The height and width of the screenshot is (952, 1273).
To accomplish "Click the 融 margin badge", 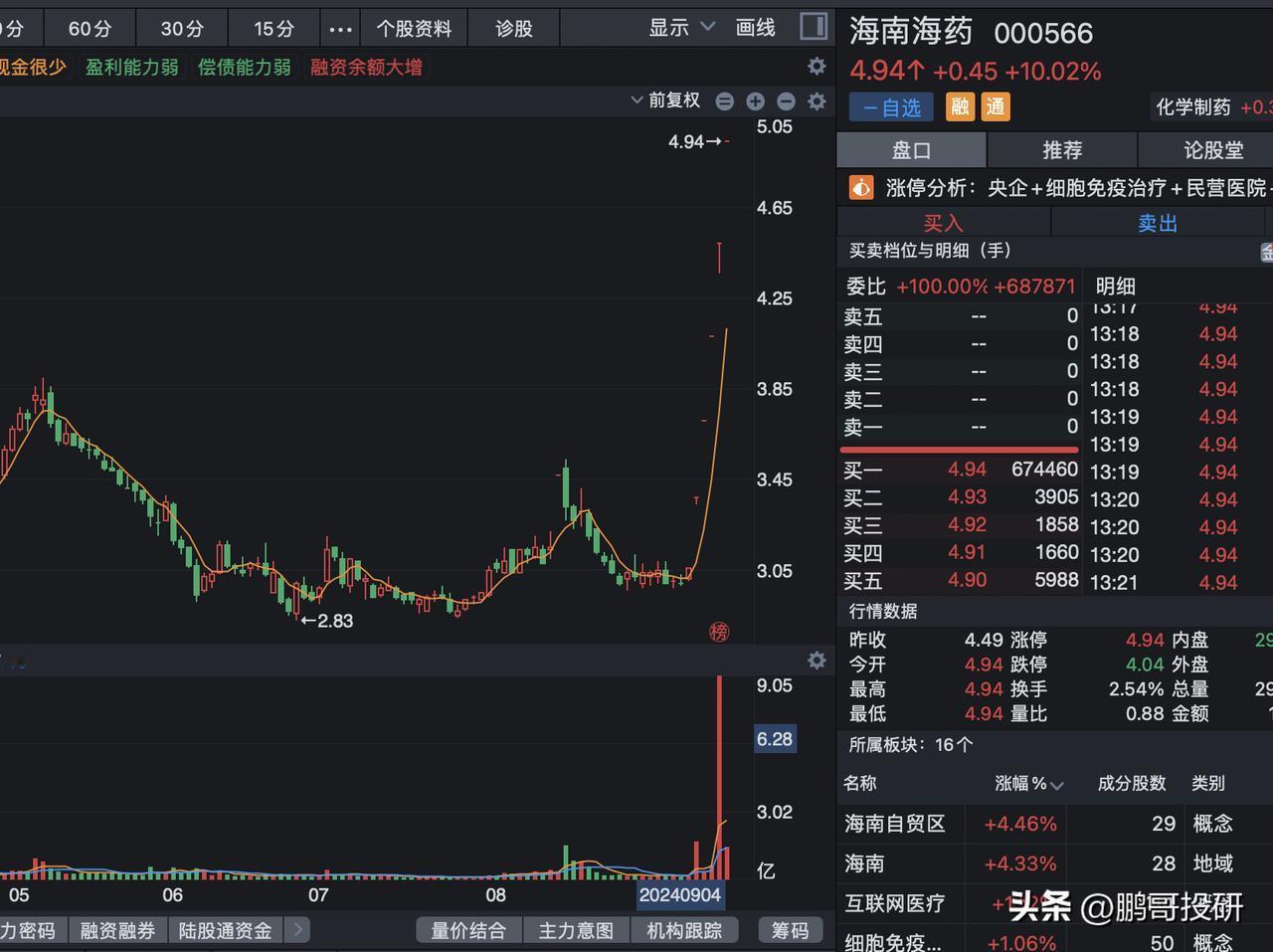I will coord(960,106).
